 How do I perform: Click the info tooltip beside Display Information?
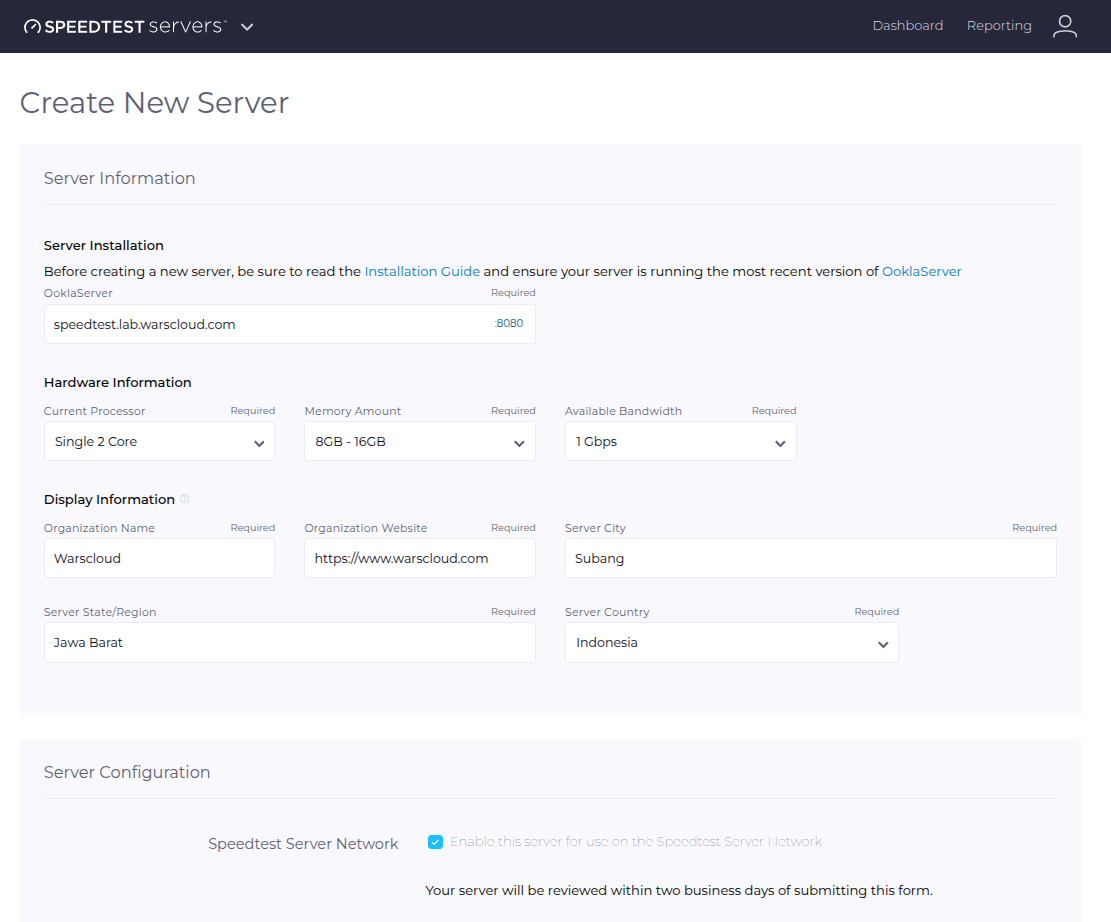pyautogui.click(x=186, y=497)
